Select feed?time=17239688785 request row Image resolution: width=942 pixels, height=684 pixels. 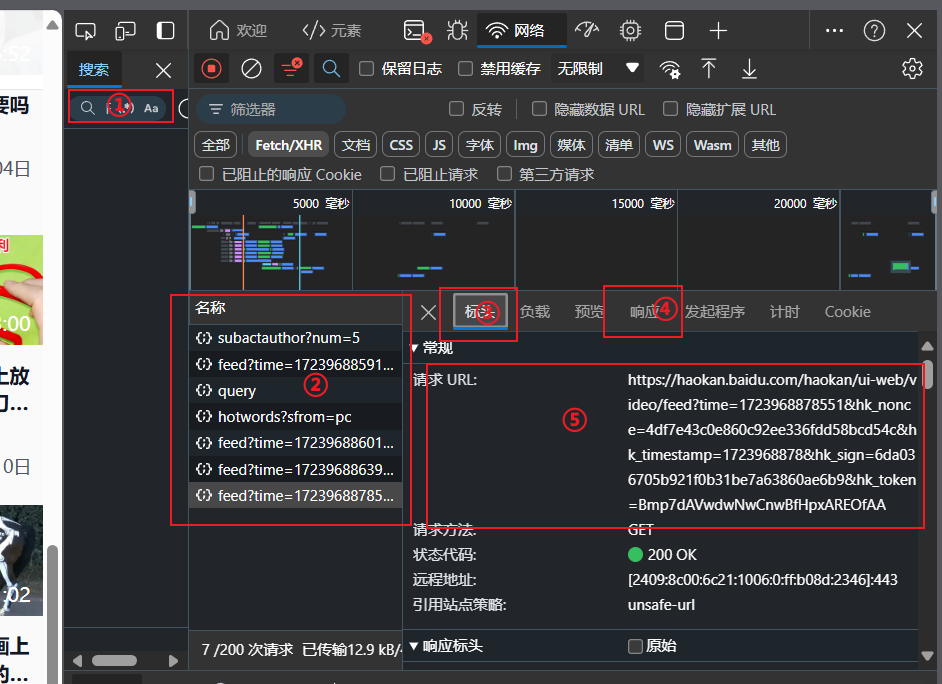click(x=296, y=495)
